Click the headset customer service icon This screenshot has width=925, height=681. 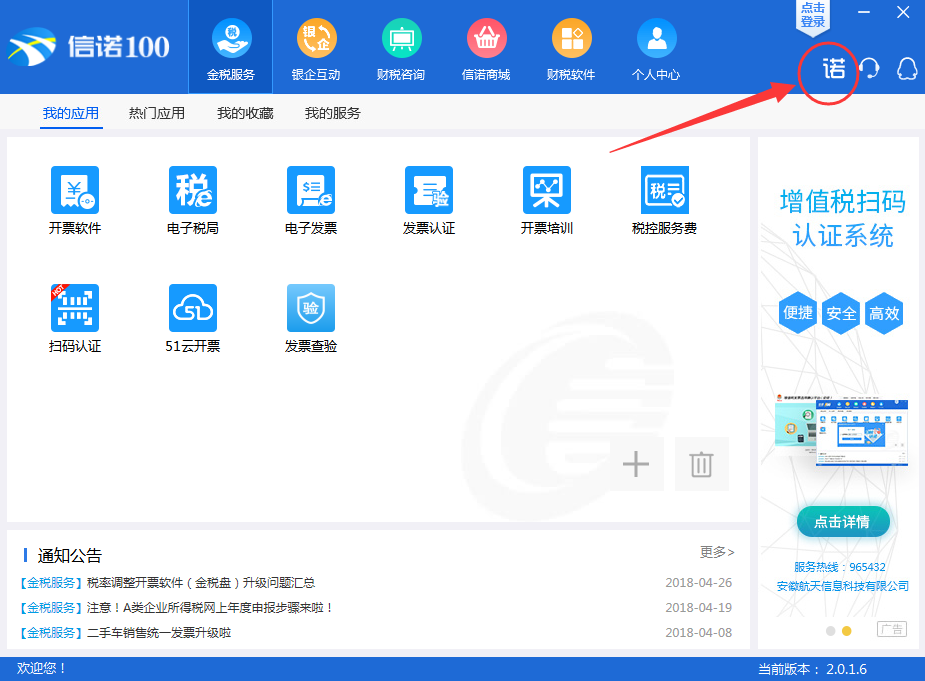point(870,68)
